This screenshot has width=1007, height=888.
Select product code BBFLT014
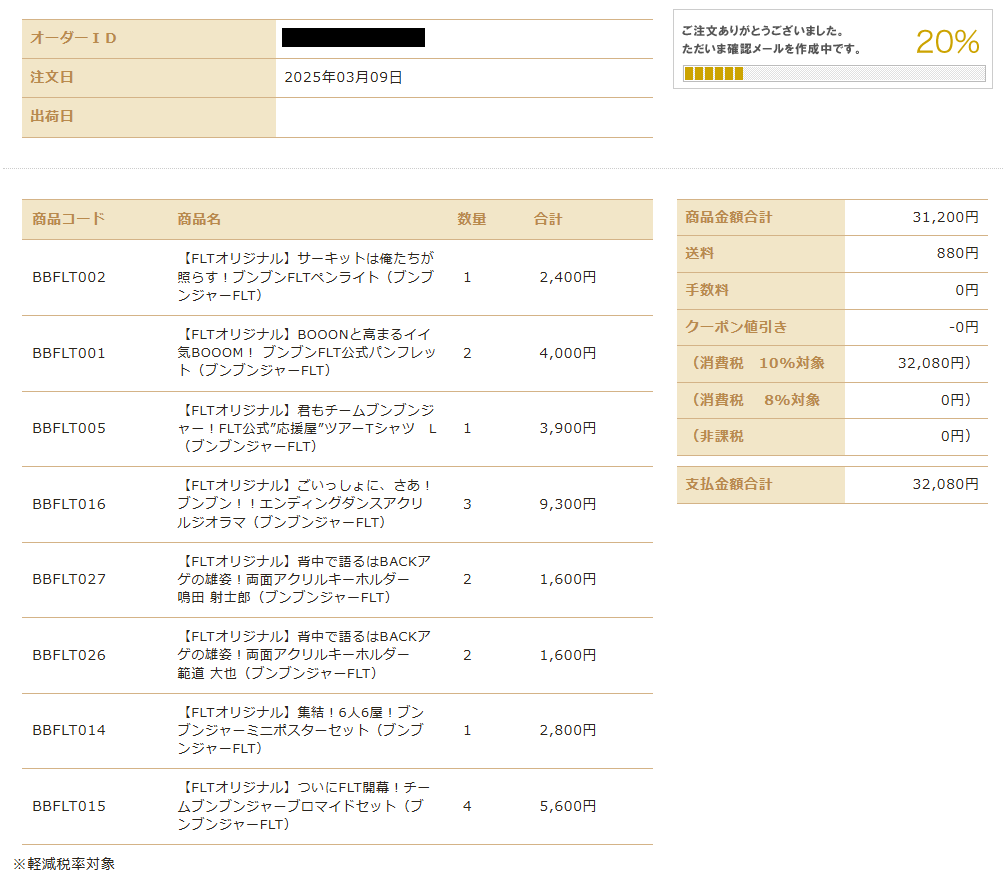[69, 730]
